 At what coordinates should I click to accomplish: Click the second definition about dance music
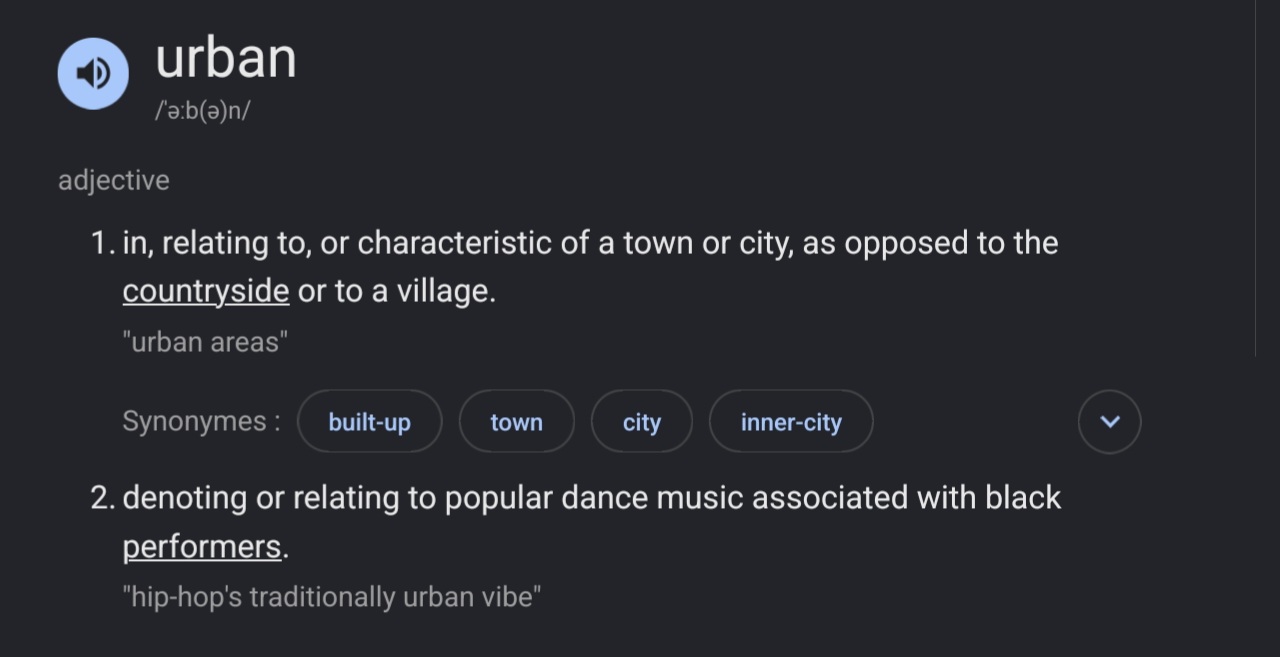point(591,498)
